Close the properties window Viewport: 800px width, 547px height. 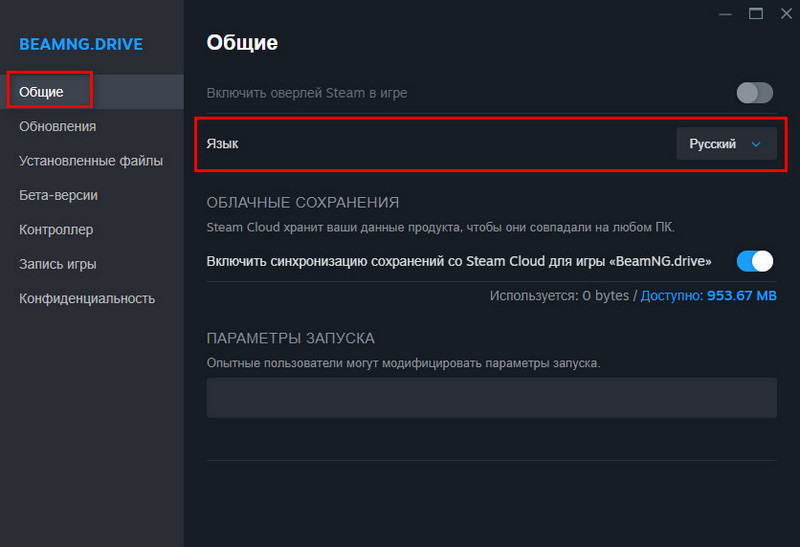pos(786,14)
